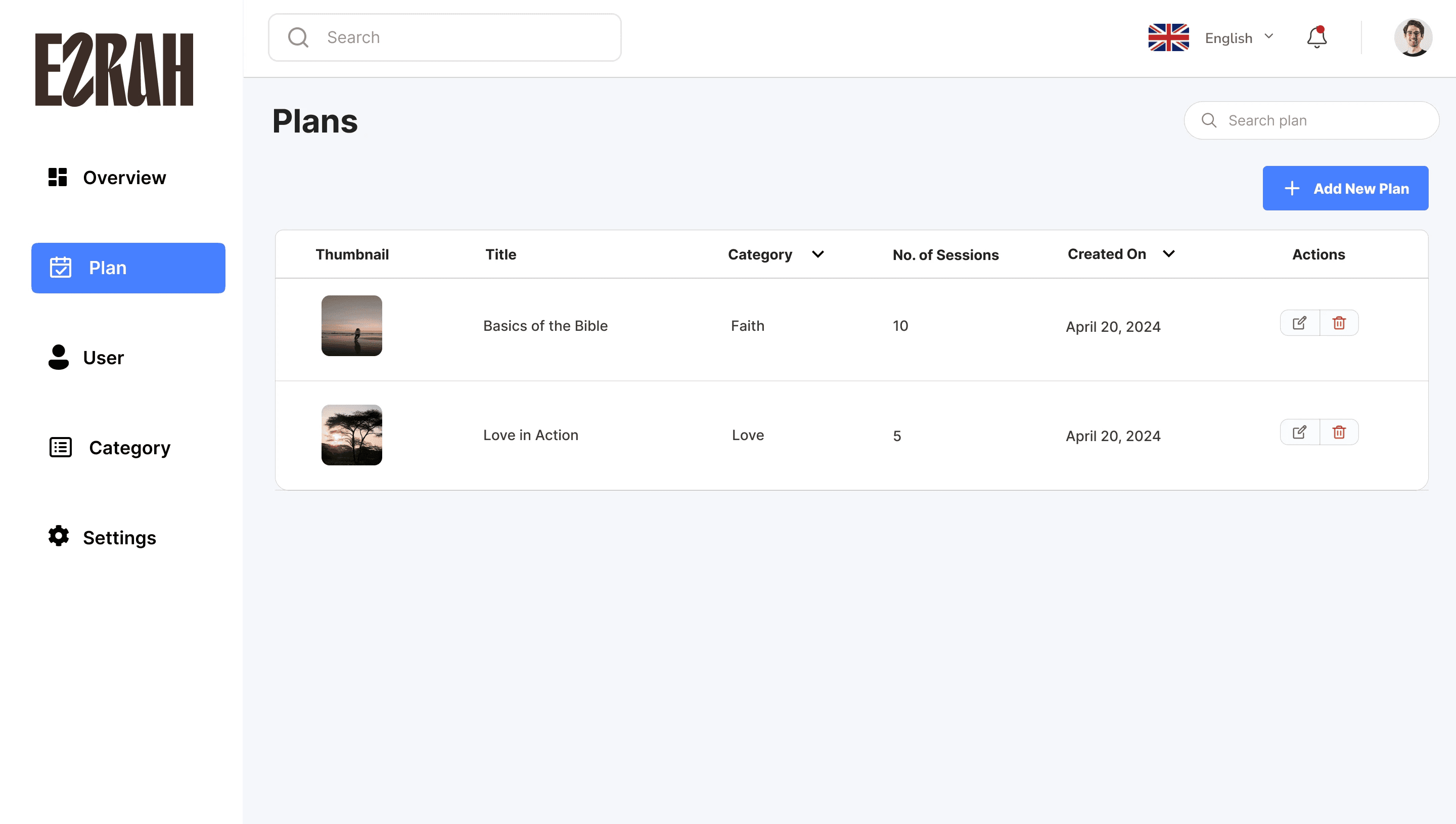Select the Plan sidebar item
The height and width of the screenshot is (824, 1456).
(x=128, y=268)
